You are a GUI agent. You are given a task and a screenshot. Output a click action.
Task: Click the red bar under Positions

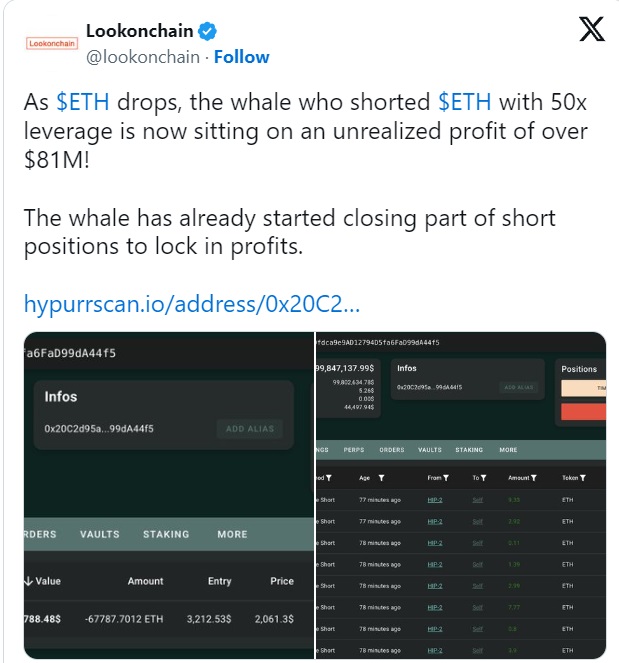pyautogui.click(x=583, y=411)
